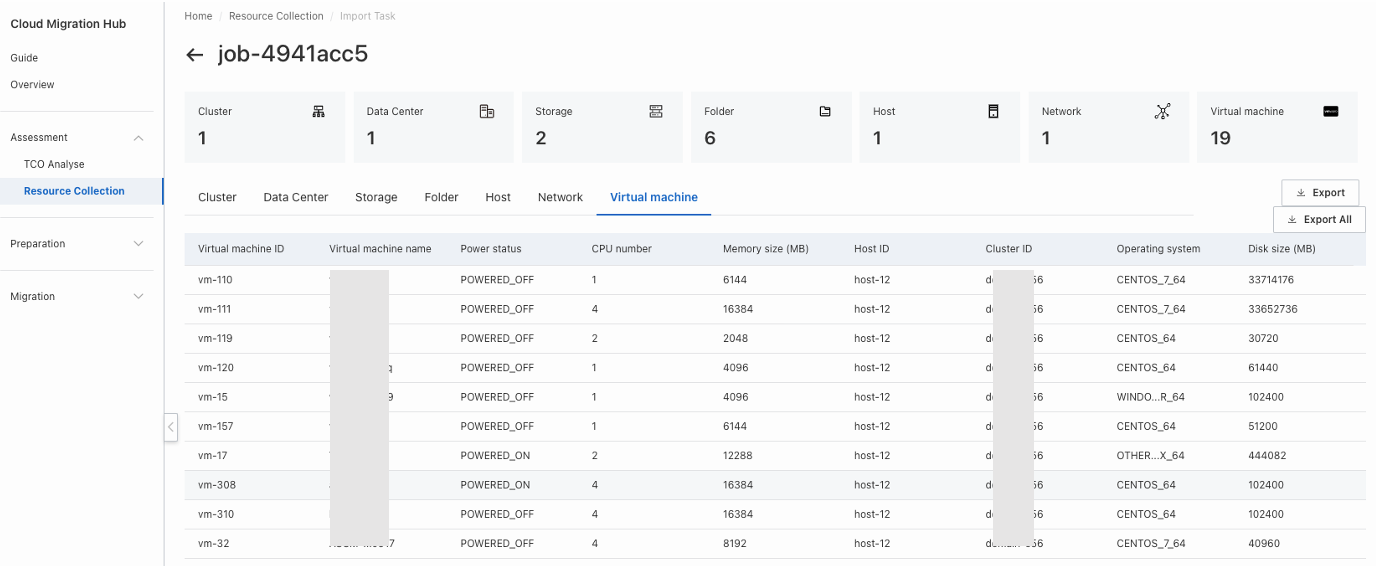Viewport: 1376px width, 566px height.
Task: Click the Storage card icon
Action: click(656, 112)
